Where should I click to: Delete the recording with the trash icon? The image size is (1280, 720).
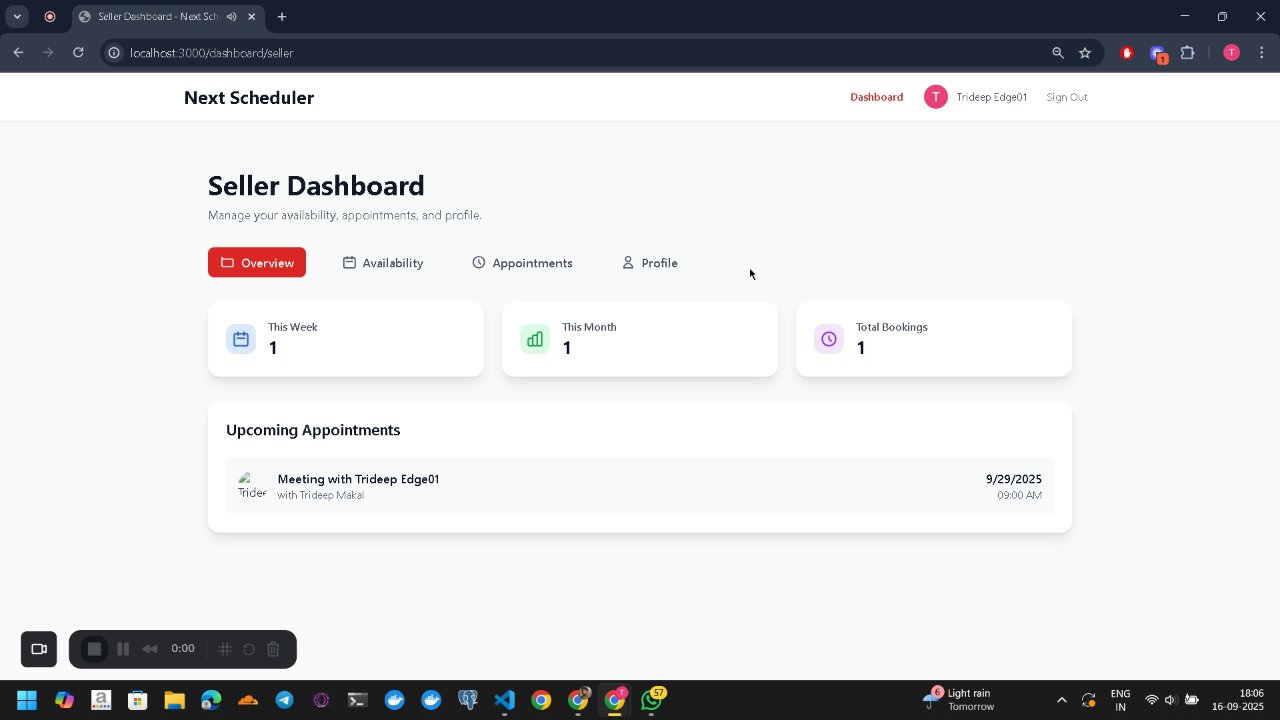point(273,649)
